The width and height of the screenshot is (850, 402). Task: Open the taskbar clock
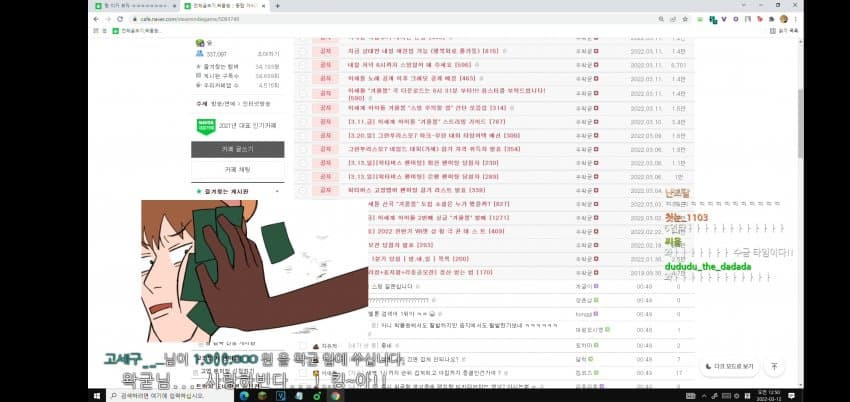[770, 396]
